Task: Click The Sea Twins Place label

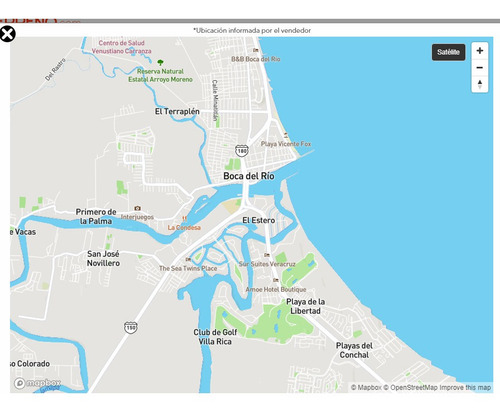Action: [188, 268]
